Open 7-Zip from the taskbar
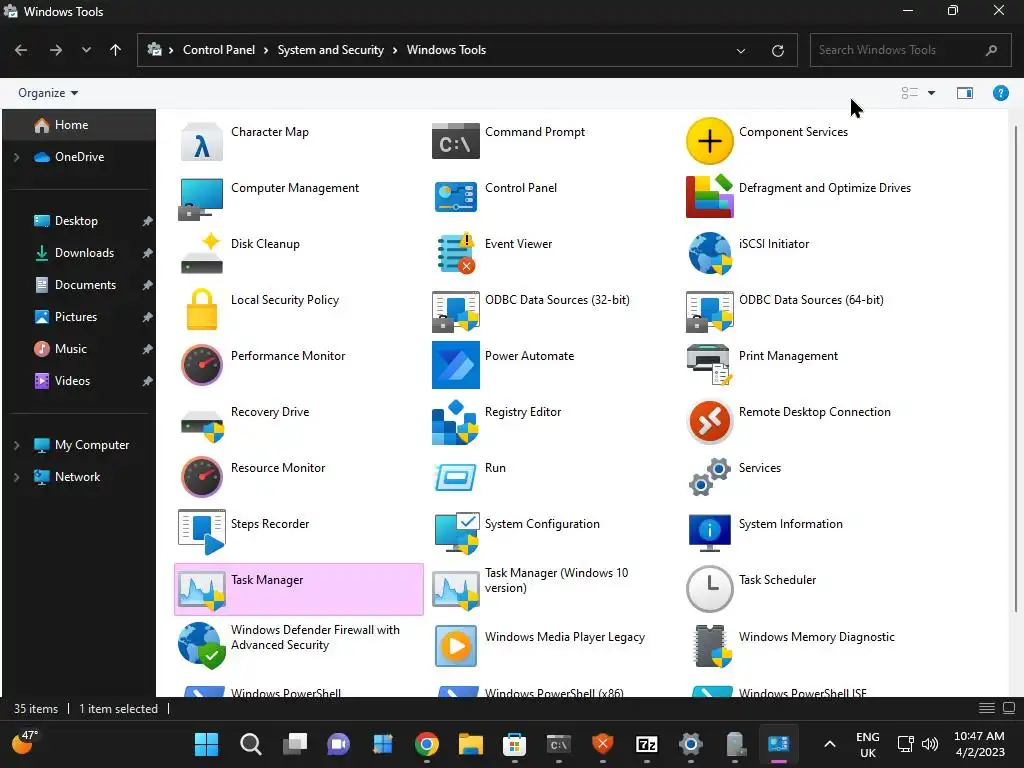The height and width of the screenshot is (768, 1024). click(647, 744)
